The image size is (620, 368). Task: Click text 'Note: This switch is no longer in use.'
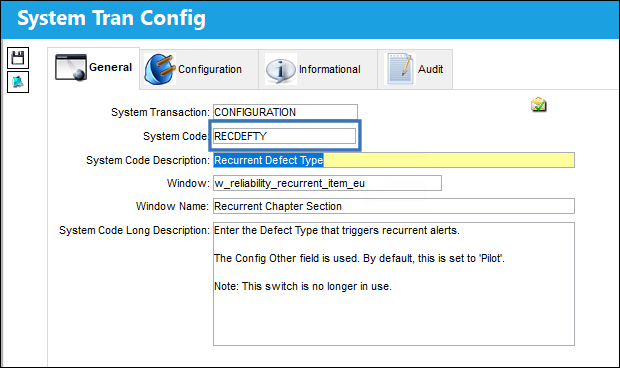(x=303, y=286)
